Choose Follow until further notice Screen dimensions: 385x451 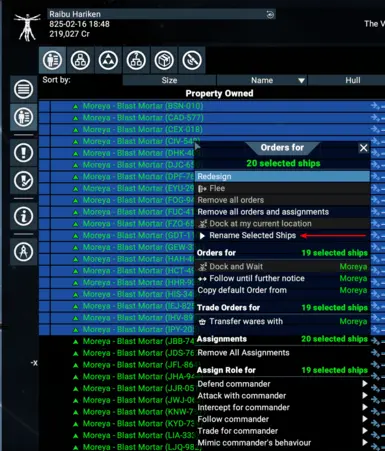point(283,278)
